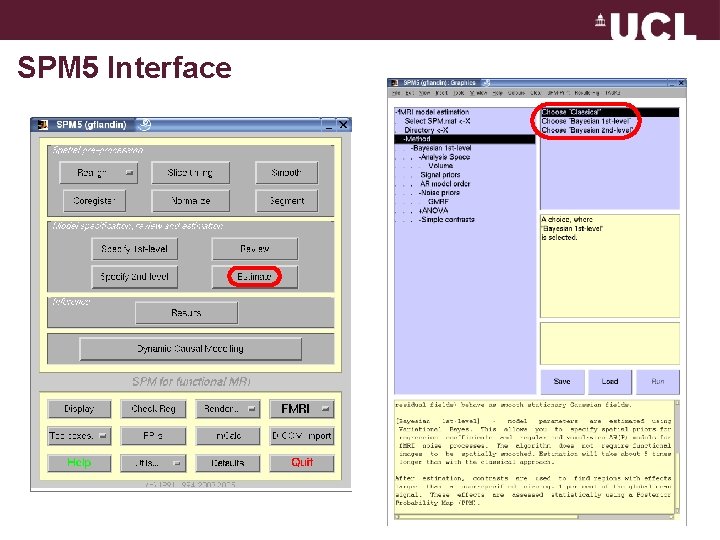Screen dimensions: 720x540
Task: Click the help text vertical scrollbar
Action: point(677,457)
